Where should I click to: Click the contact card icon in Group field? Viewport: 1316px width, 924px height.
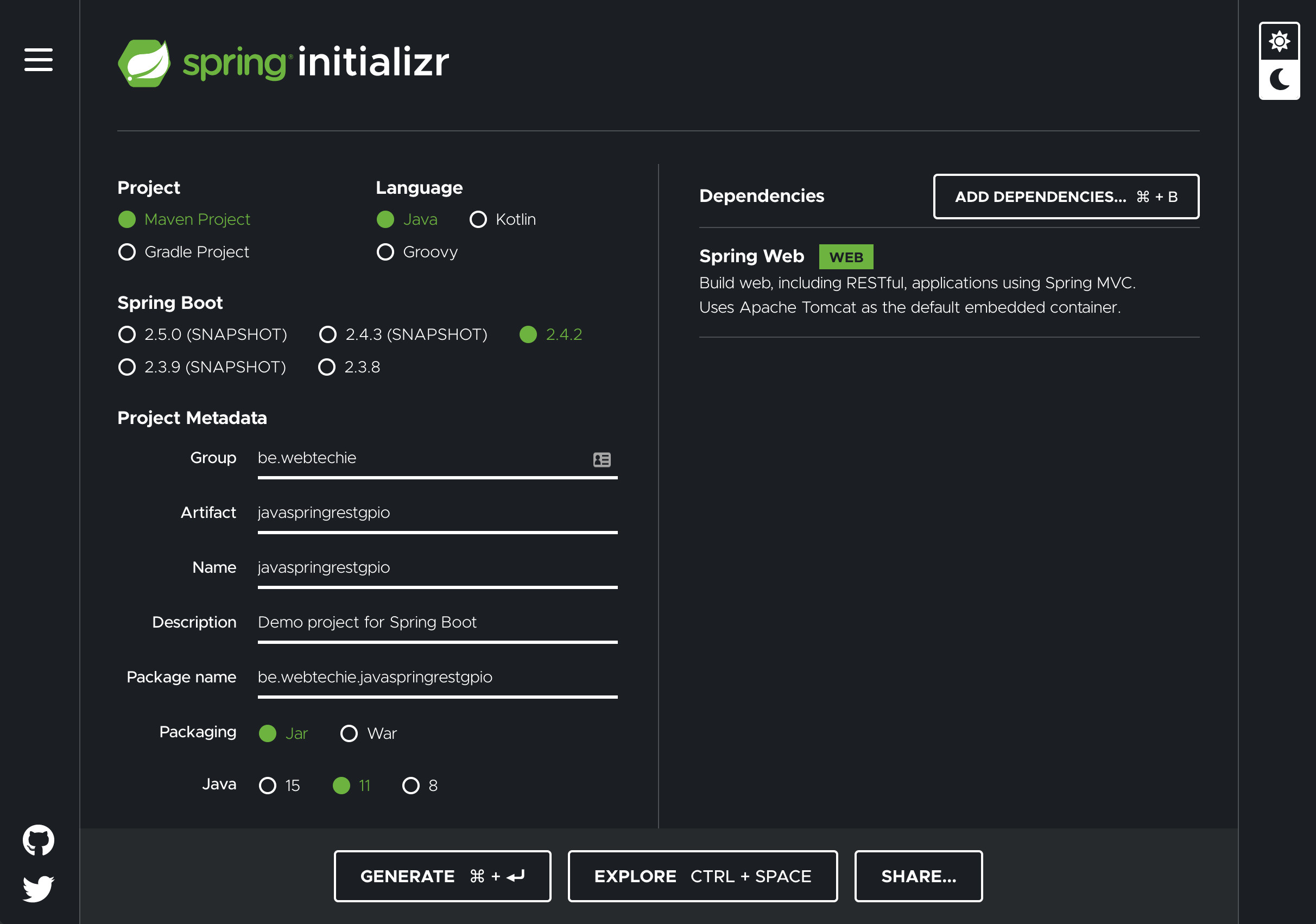point(601,459)
